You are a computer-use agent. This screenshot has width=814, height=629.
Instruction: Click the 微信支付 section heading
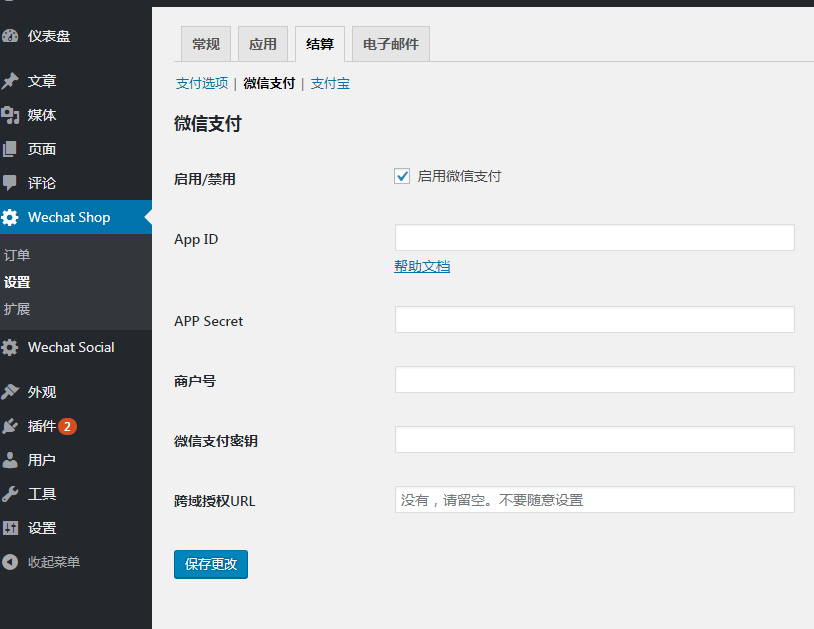pos(208,124)
